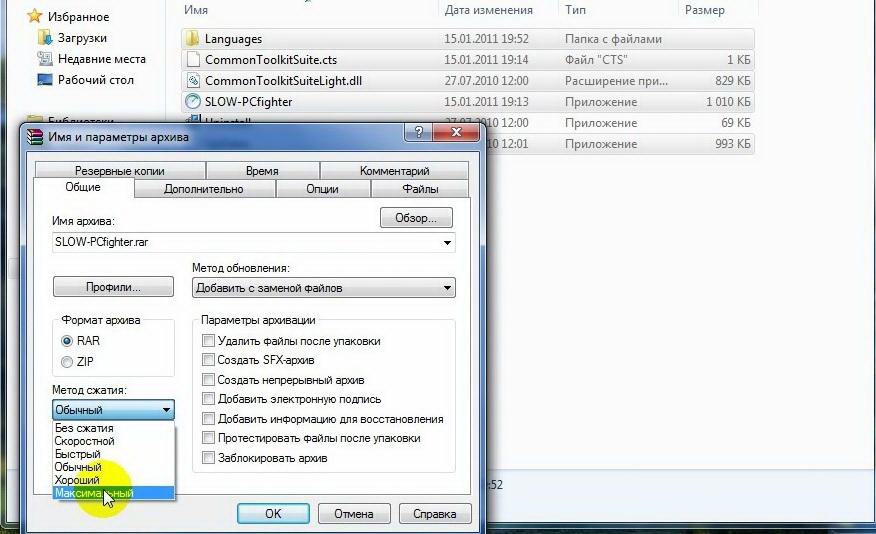The height and width of the screenshot is (534, 876).
Task: Open the Комментарий tab
Action: [394, 171]
